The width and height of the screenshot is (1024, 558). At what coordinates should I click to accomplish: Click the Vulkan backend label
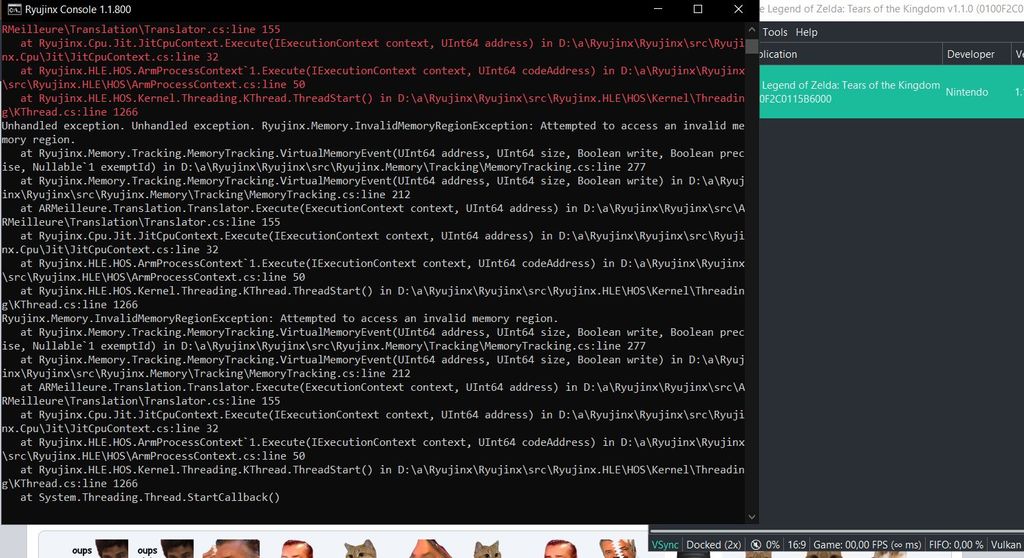pos(1005,545)
